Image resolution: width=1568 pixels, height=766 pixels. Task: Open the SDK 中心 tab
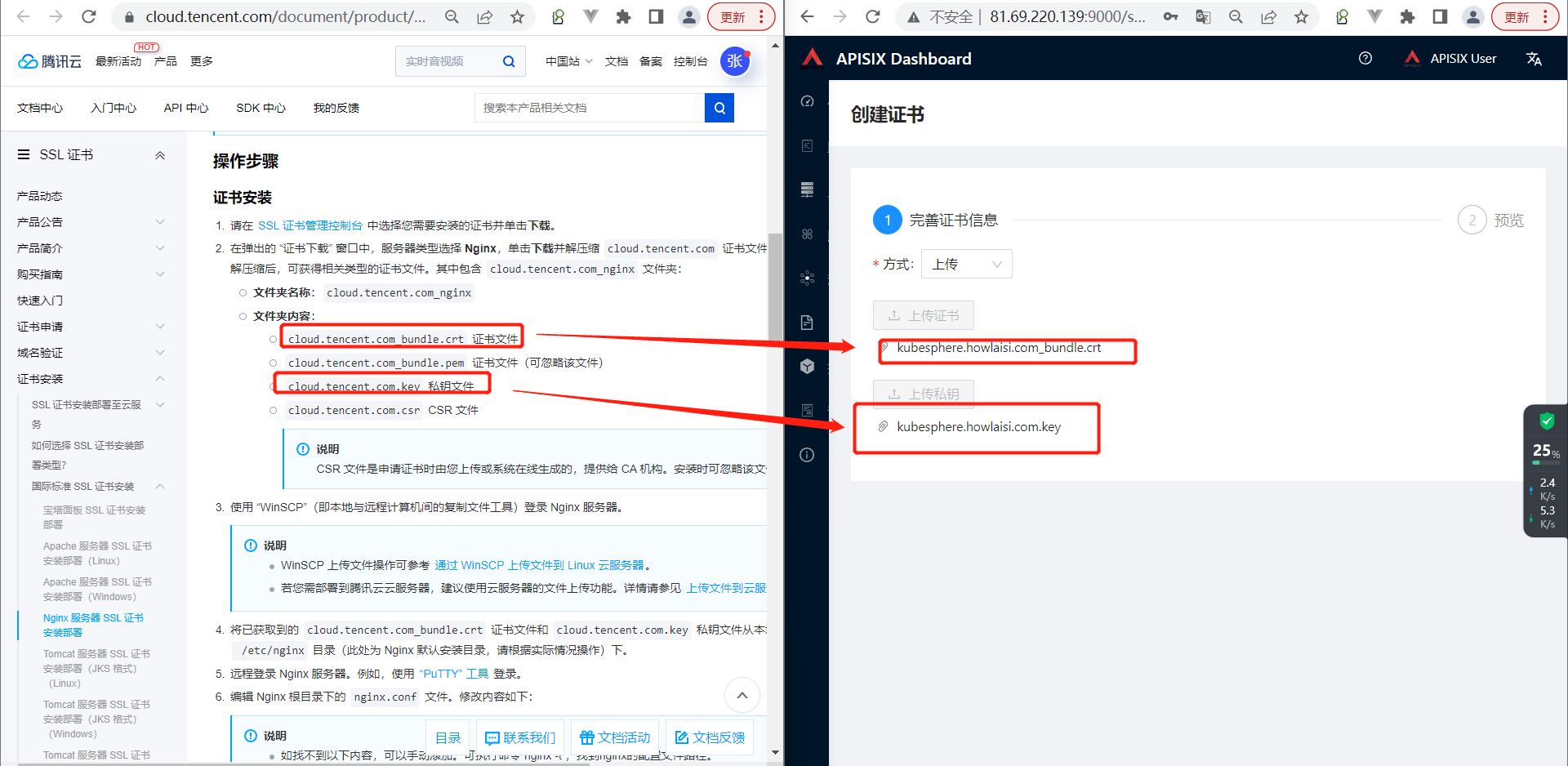coord(261,108)
